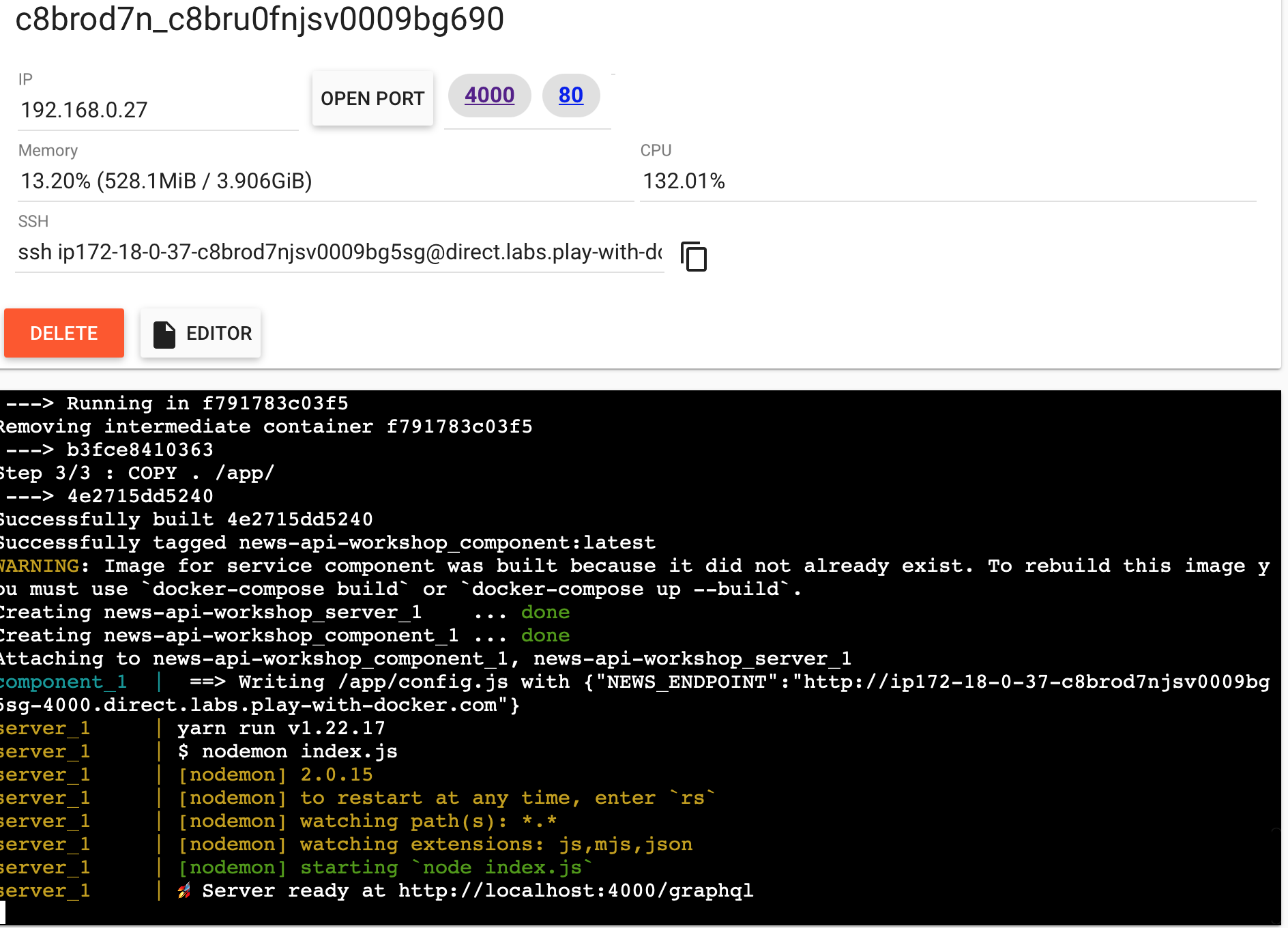Viewport: 1288px width, 928px height.
Task: Click '[nodemon] watching path(s): *.*' line
Action: click(367, 821)
